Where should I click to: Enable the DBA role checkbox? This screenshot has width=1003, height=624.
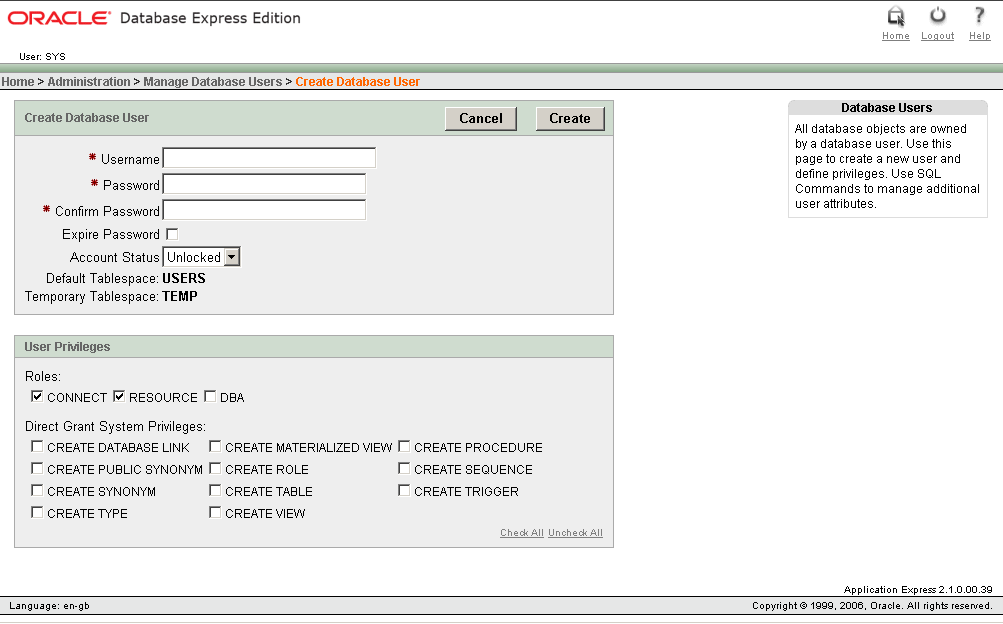[210, 396]
